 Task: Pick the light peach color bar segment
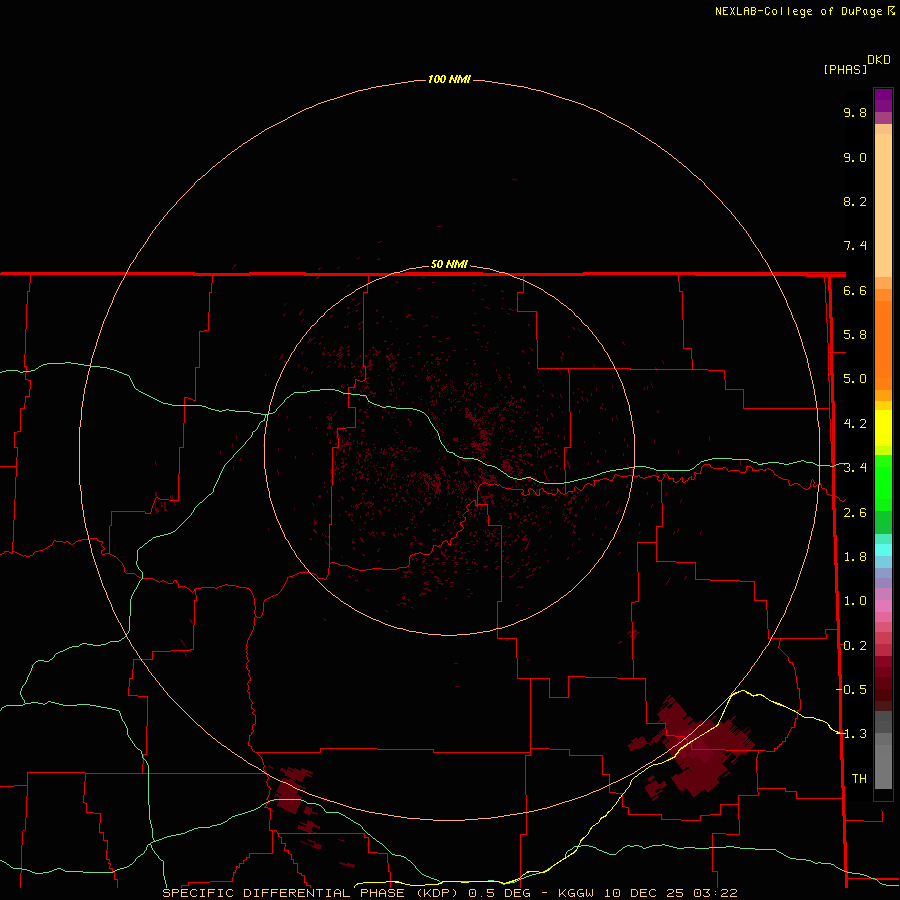(883, 205)
